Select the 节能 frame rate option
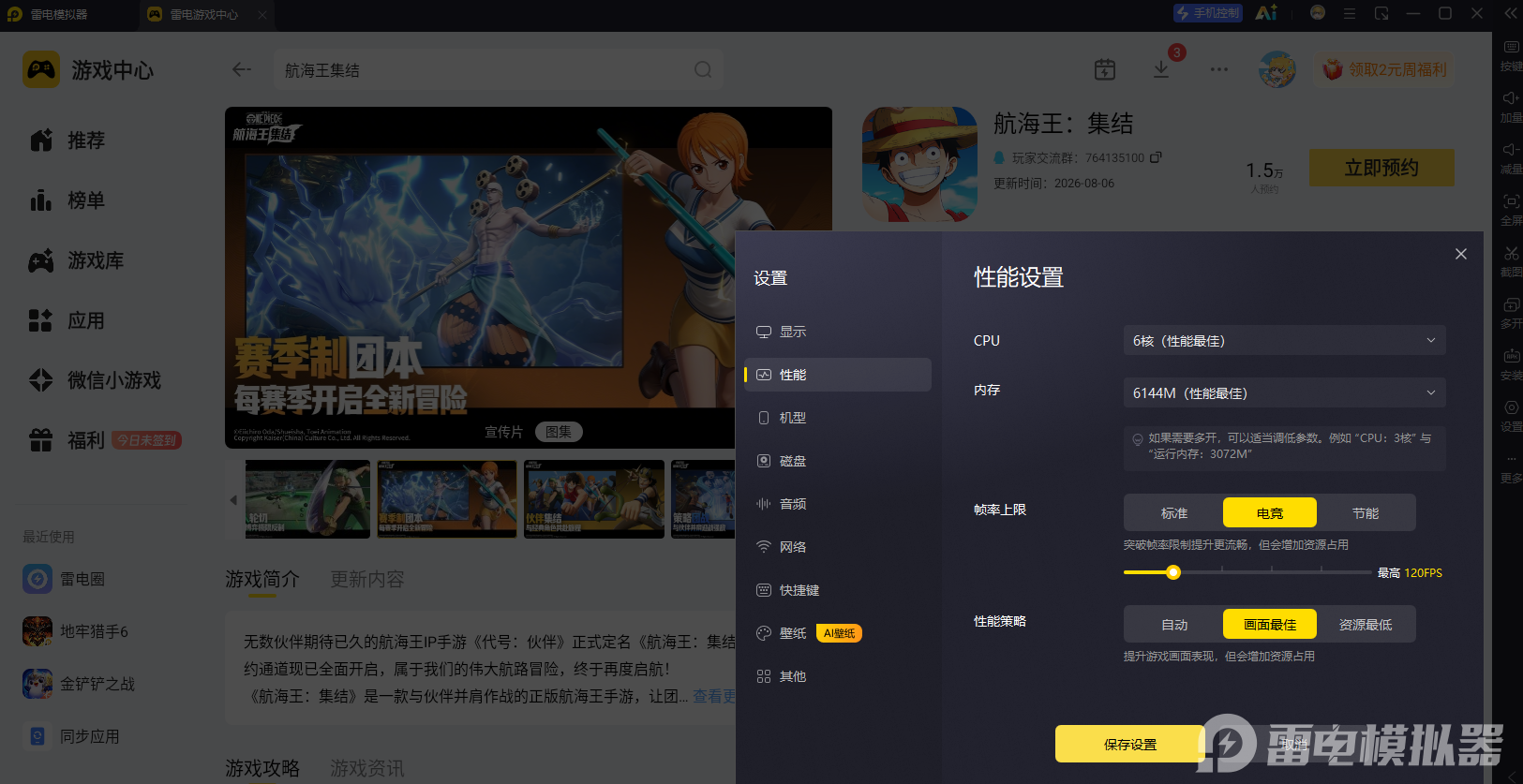The height and width of the screenshot is (784, 1523). [x=1366, y=513]
